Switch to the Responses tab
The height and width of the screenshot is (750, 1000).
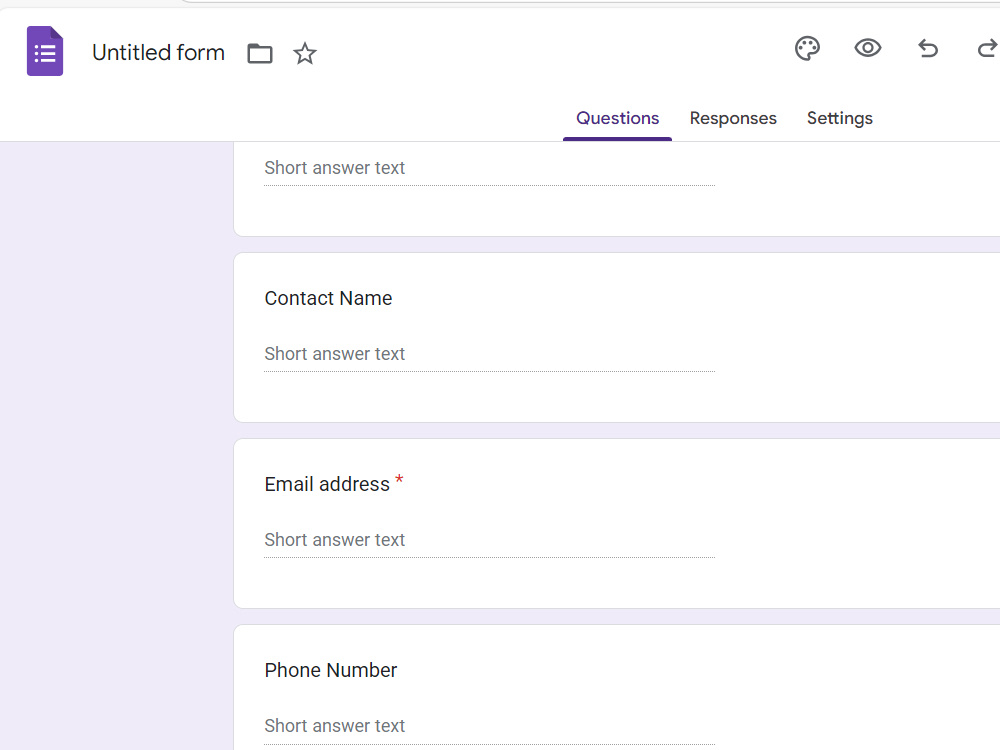point(733,119)
